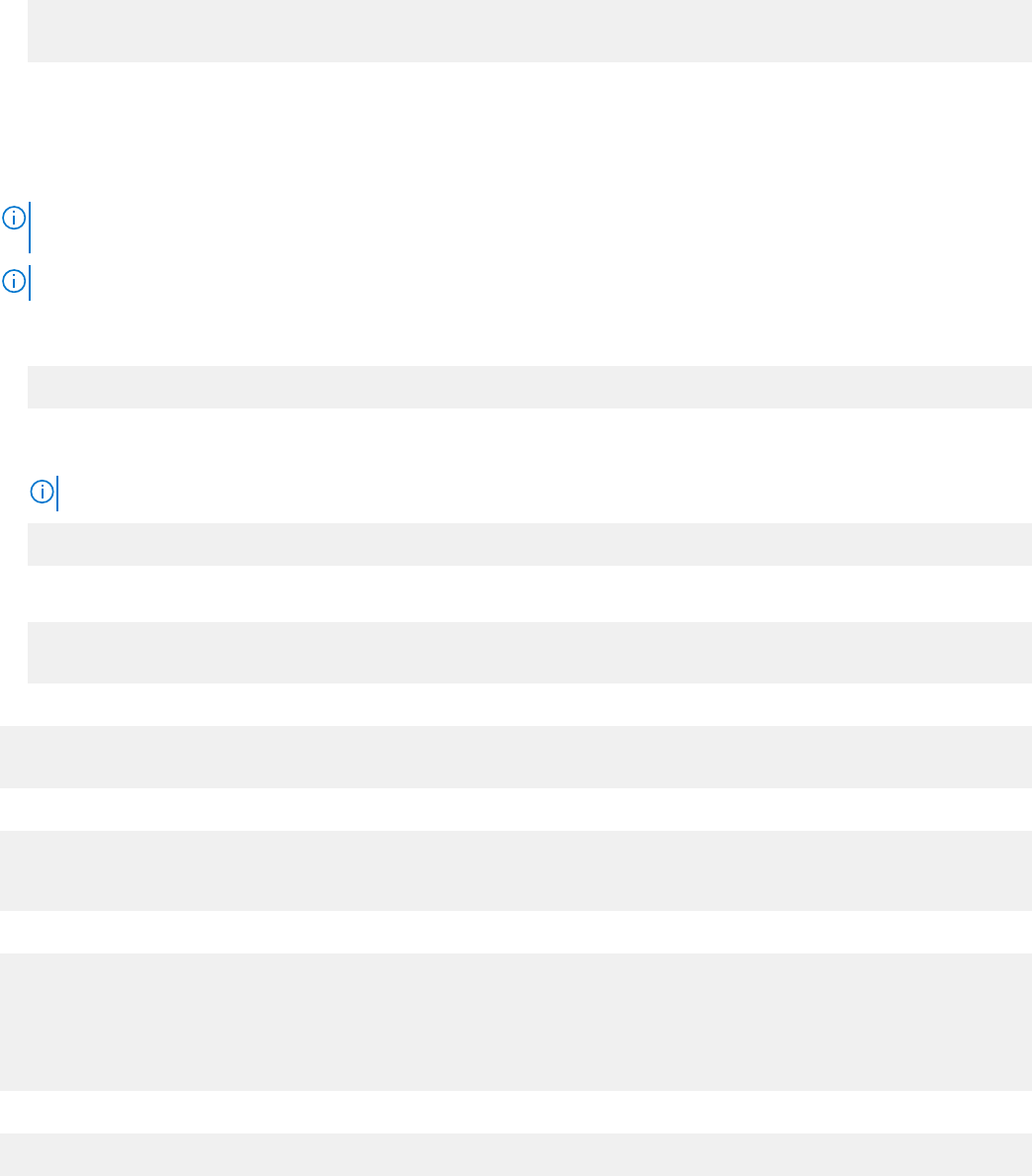Click the second info note icon
The image size is (1032, 1176).
pos(14,281)
